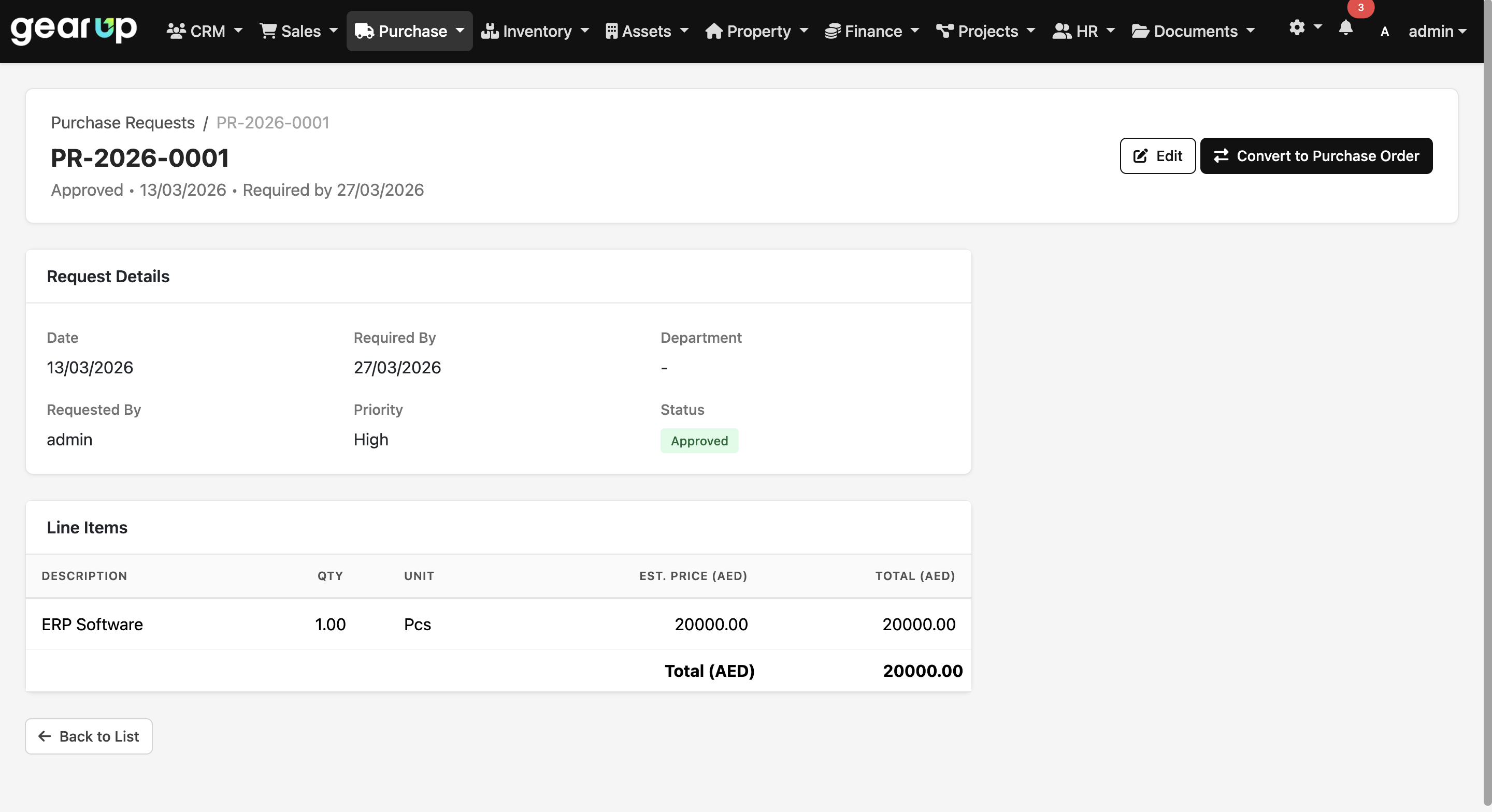Open the CRM dropdown arrow

tap(239, 31)
